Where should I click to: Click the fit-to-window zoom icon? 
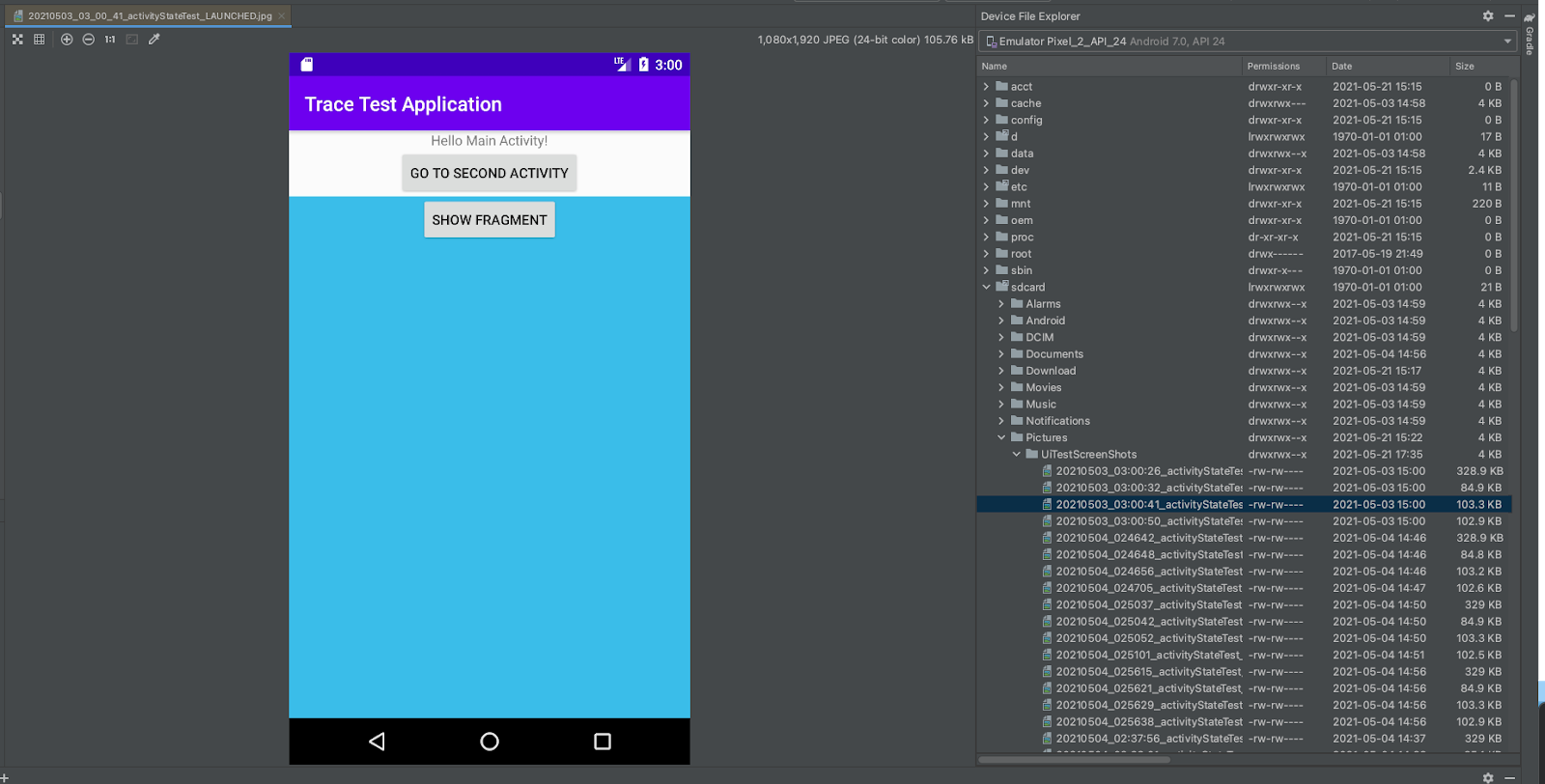(x=132, y=40)
